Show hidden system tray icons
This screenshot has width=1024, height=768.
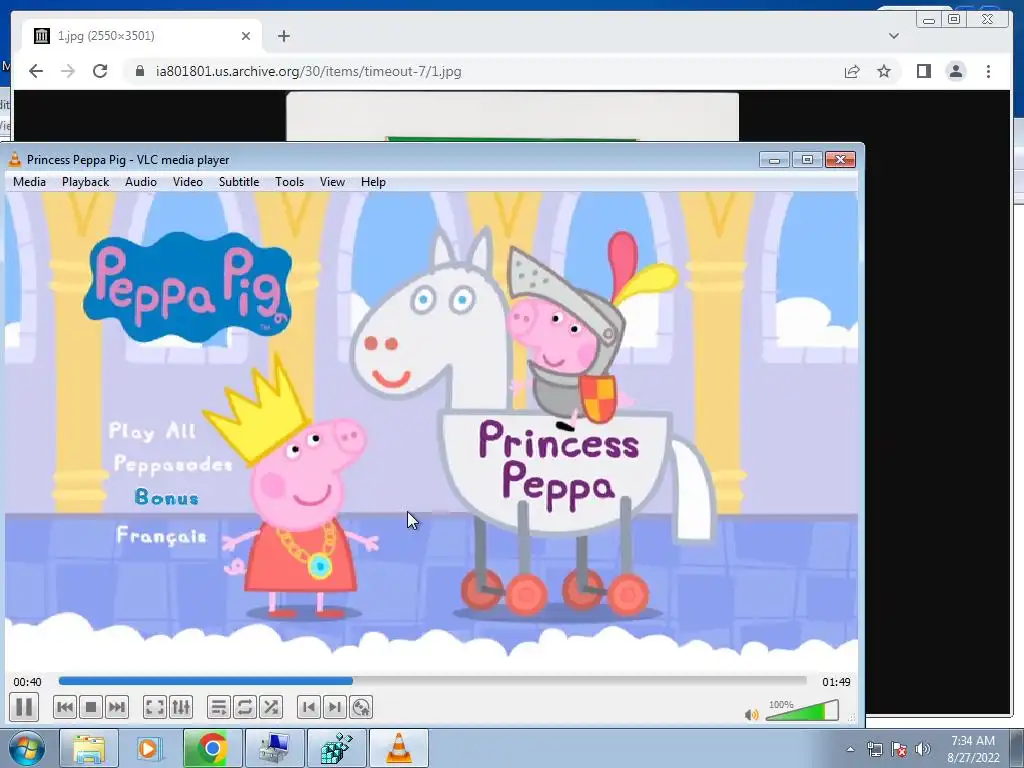[x=850, y=749]
